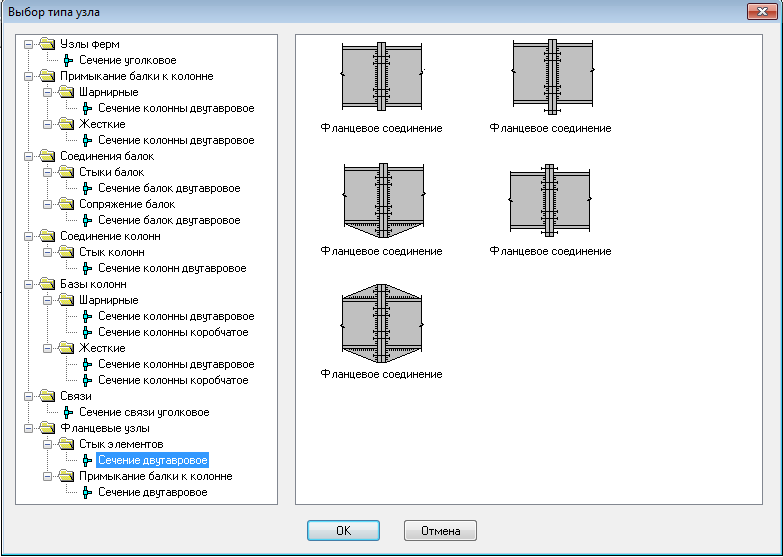Image resolution: width=783 pixels, height=557 pixels.
Task: Collapse the Соединение колонн branch
Action: click(28, 236)
